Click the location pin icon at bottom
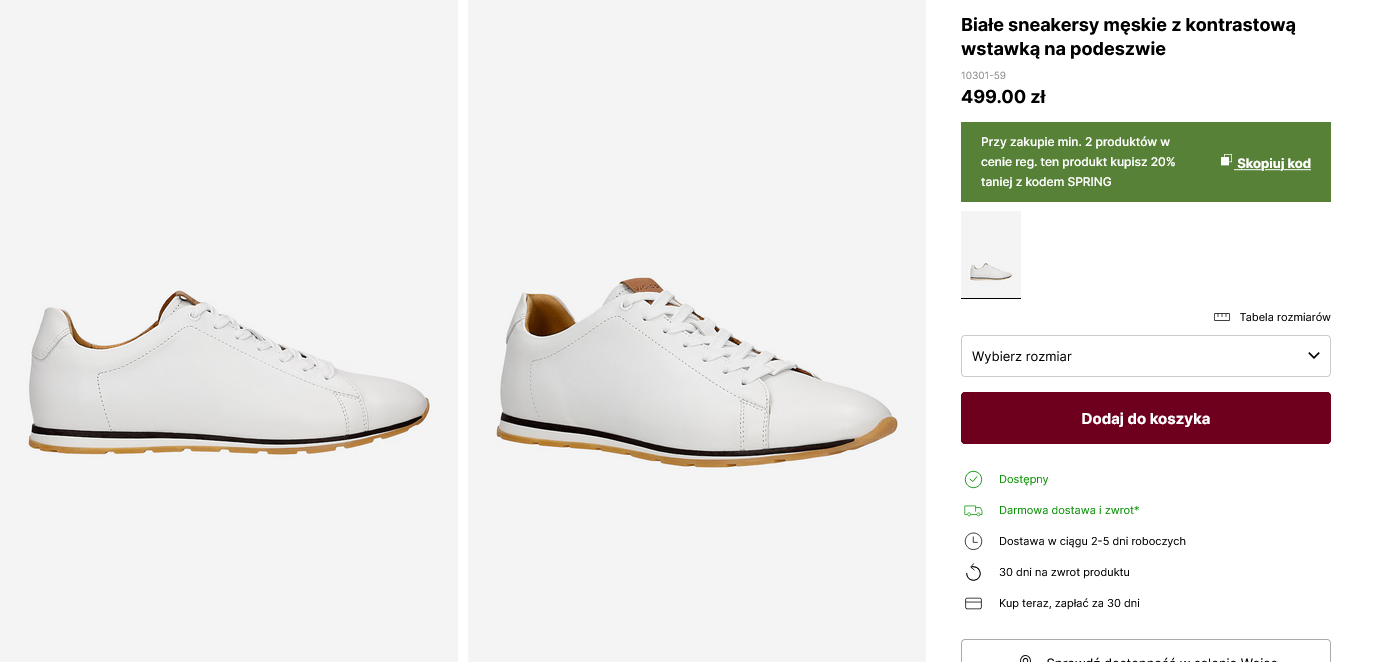Image resolution: width=1392 pixels, height=662 pixels. click(1025, 659)
